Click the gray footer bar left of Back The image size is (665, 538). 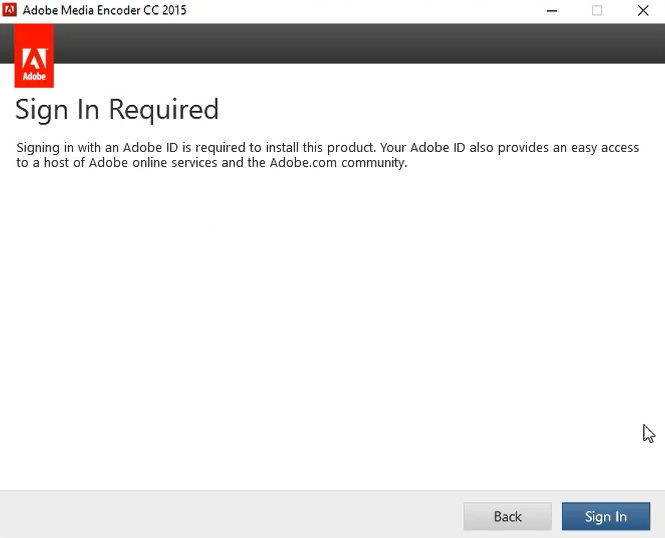230,515
